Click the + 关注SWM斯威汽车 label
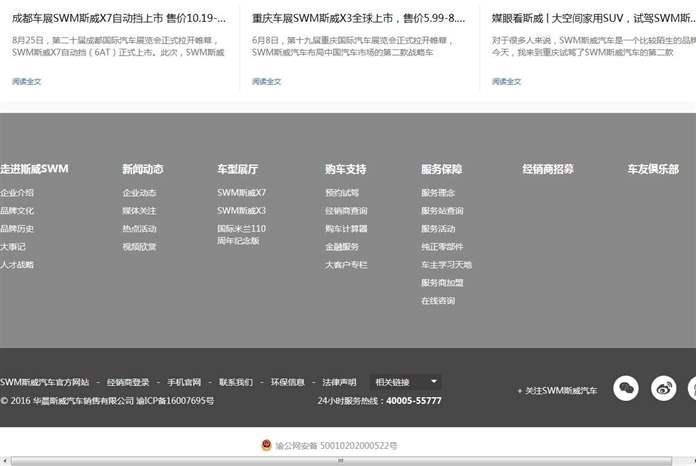696x466 pixels. coord(557,391)
